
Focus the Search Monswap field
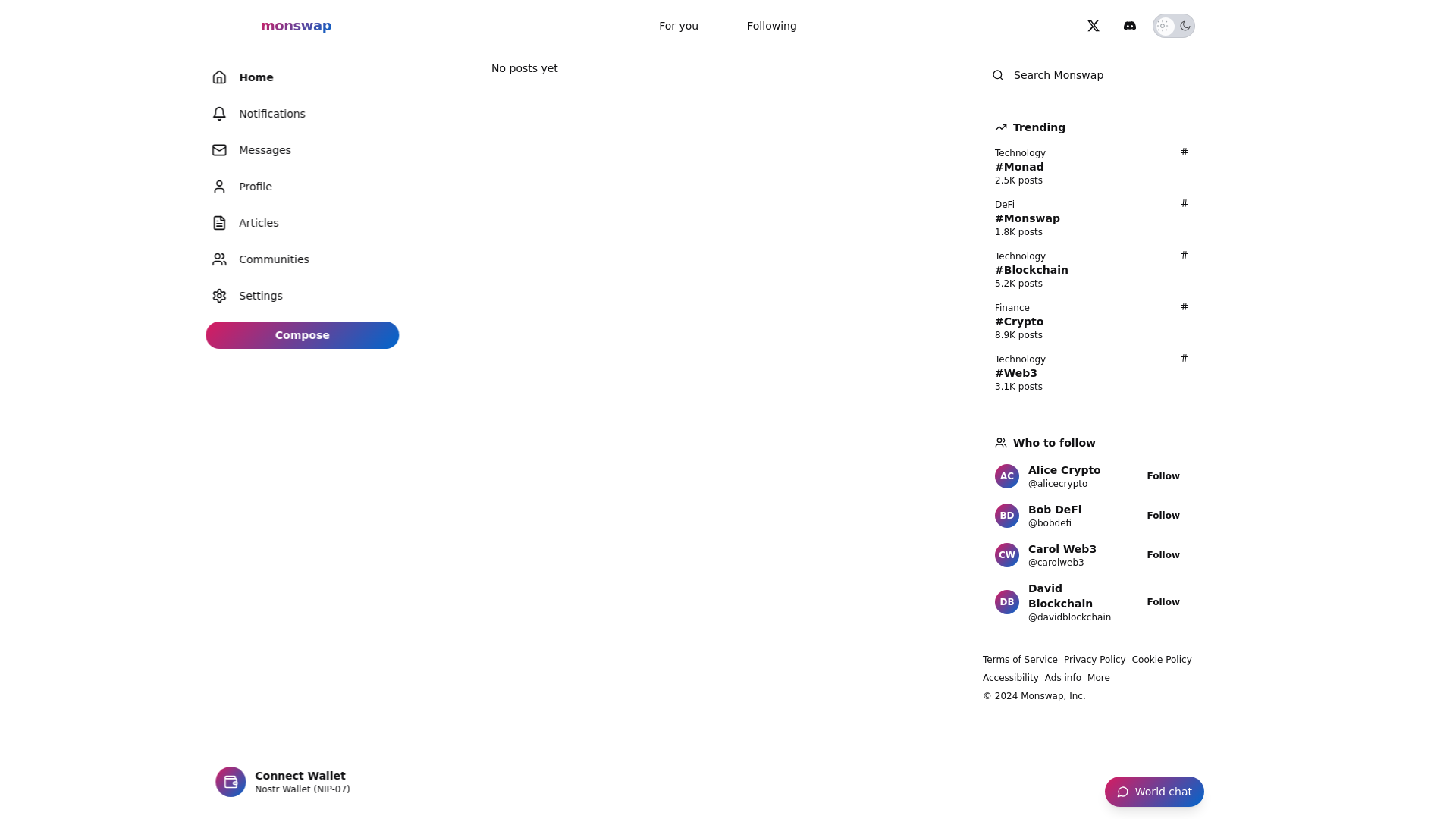[x=1089, y=75]
